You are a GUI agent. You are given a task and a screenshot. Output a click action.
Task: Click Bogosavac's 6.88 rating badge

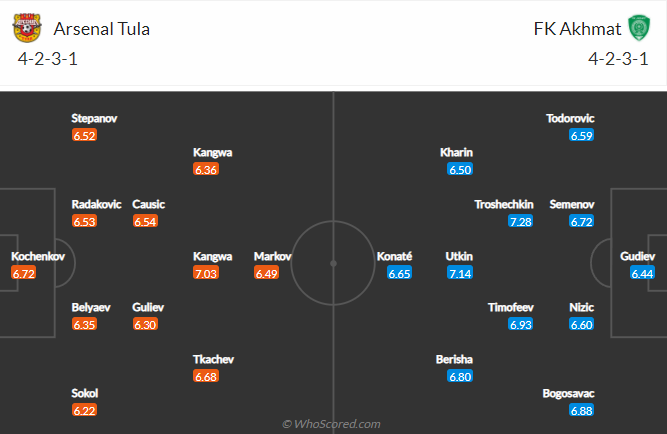coord(582,411)
